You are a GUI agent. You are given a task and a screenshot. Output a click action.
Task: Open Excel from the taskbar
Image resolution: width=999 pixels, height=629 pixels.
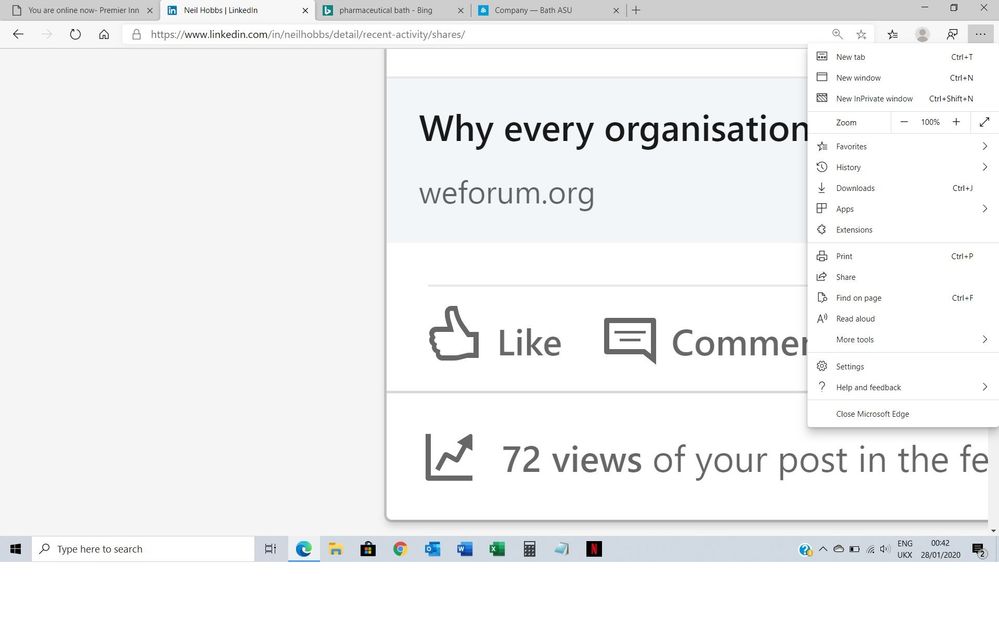coord(497,549)
